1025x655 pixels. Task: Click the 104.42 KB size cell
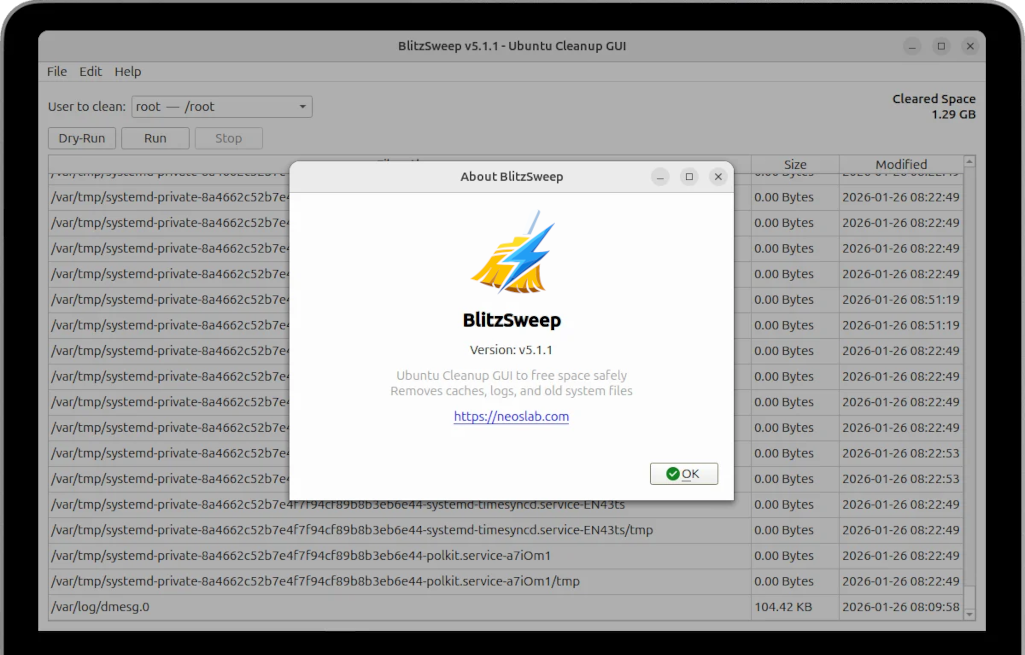click(x=795, y=607)
